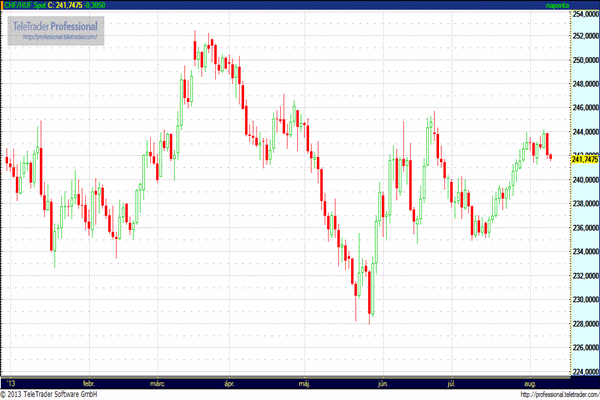Click the 224,0000 price axis label
Image resolution: width=600 pixels, height=400 pixels.
pyautogui.click(x=583, y=372)
